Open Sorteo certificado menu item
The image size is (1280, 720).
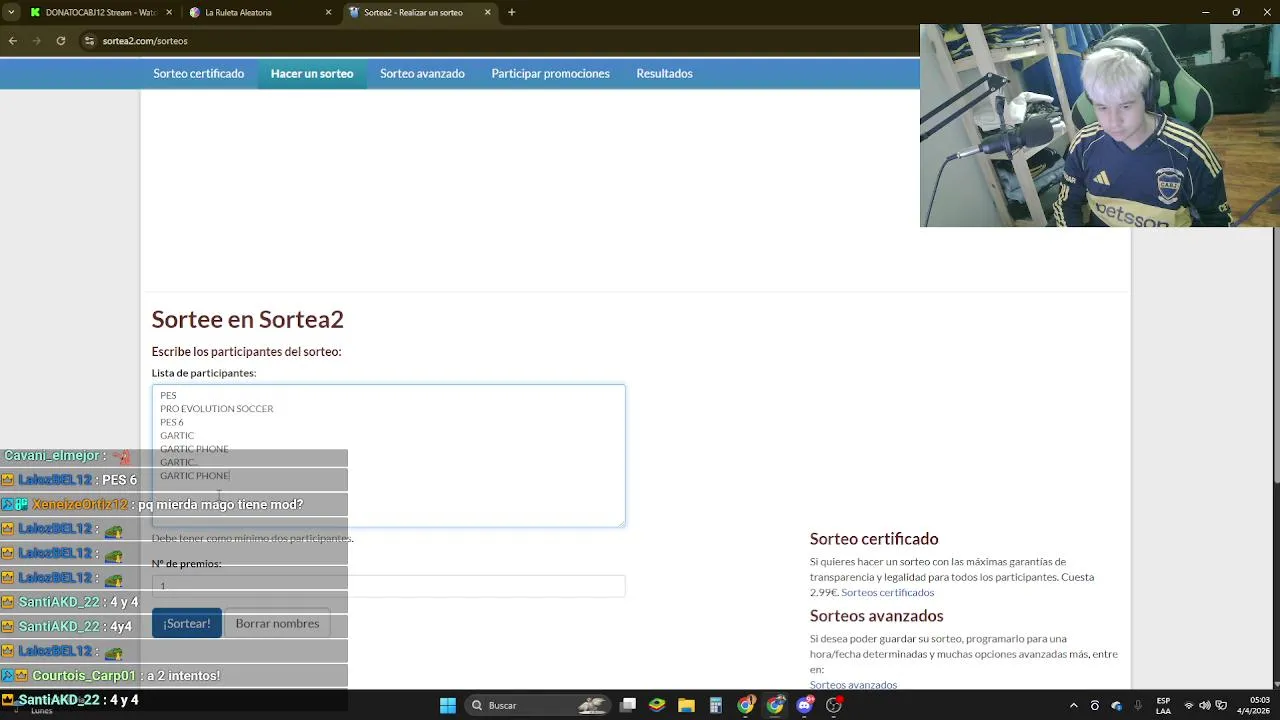pos(198,73)
